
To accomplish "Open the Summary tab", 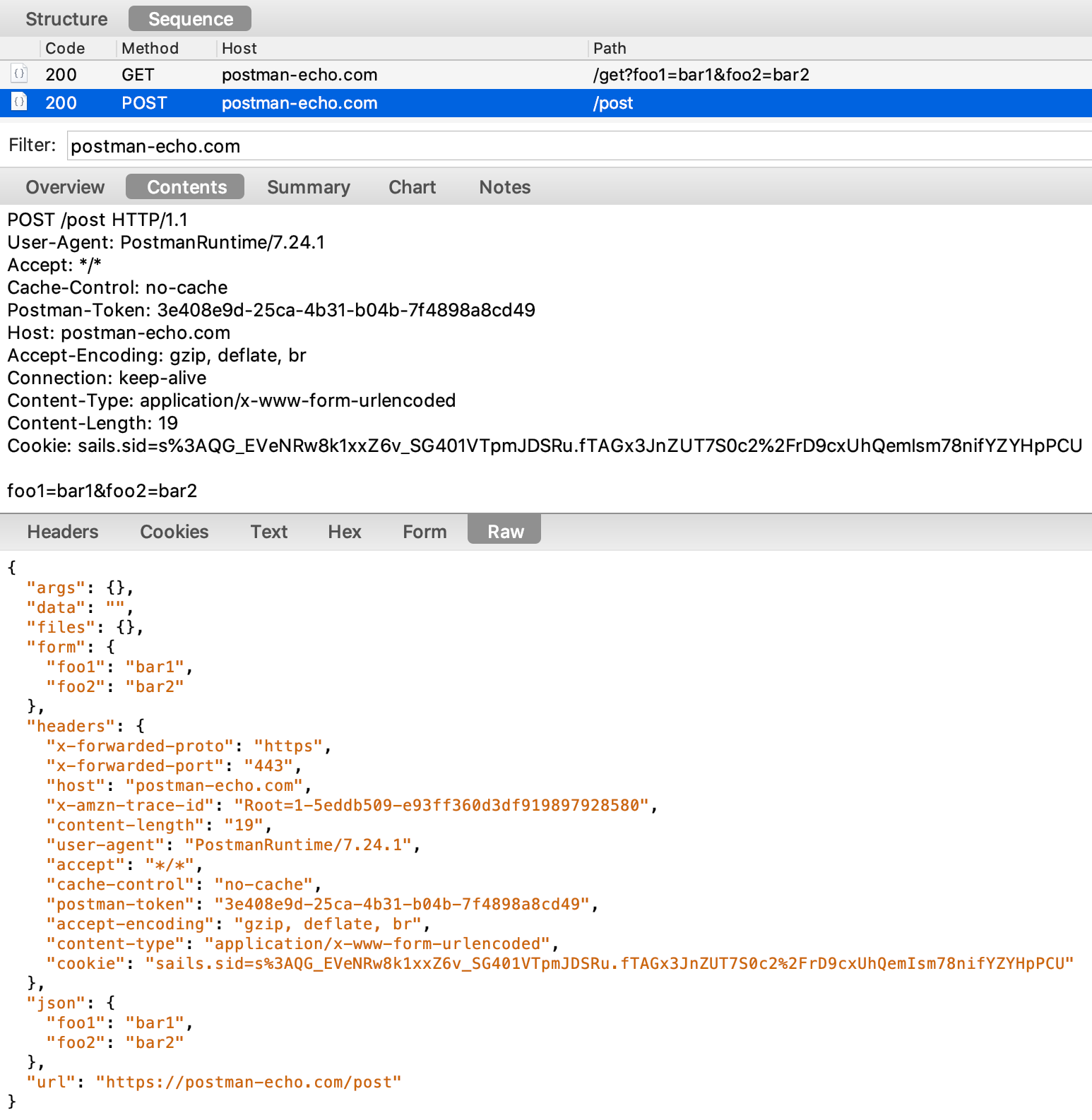I will (x=309, y=187).
